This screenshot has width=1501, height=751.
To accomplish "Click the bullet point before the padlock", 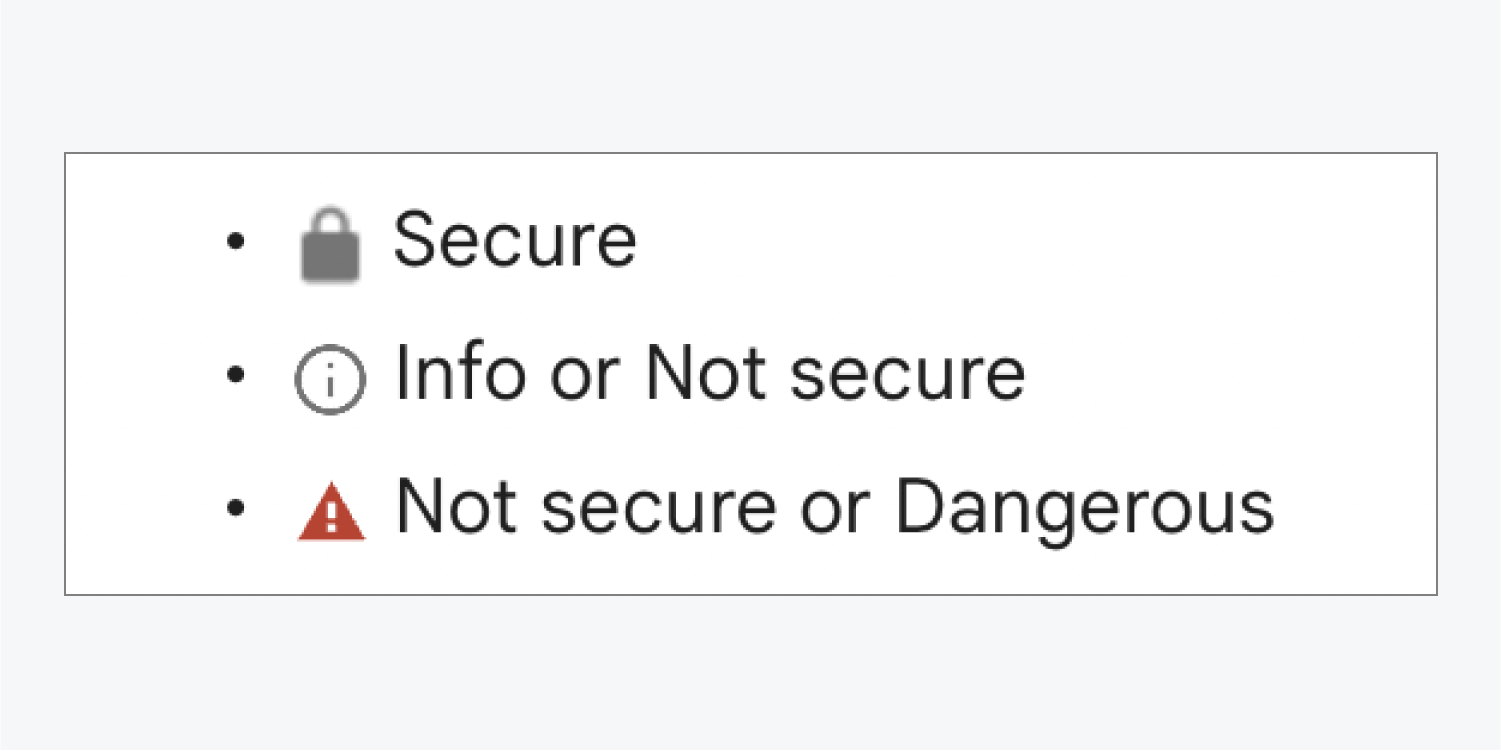I will click(236, 241).
